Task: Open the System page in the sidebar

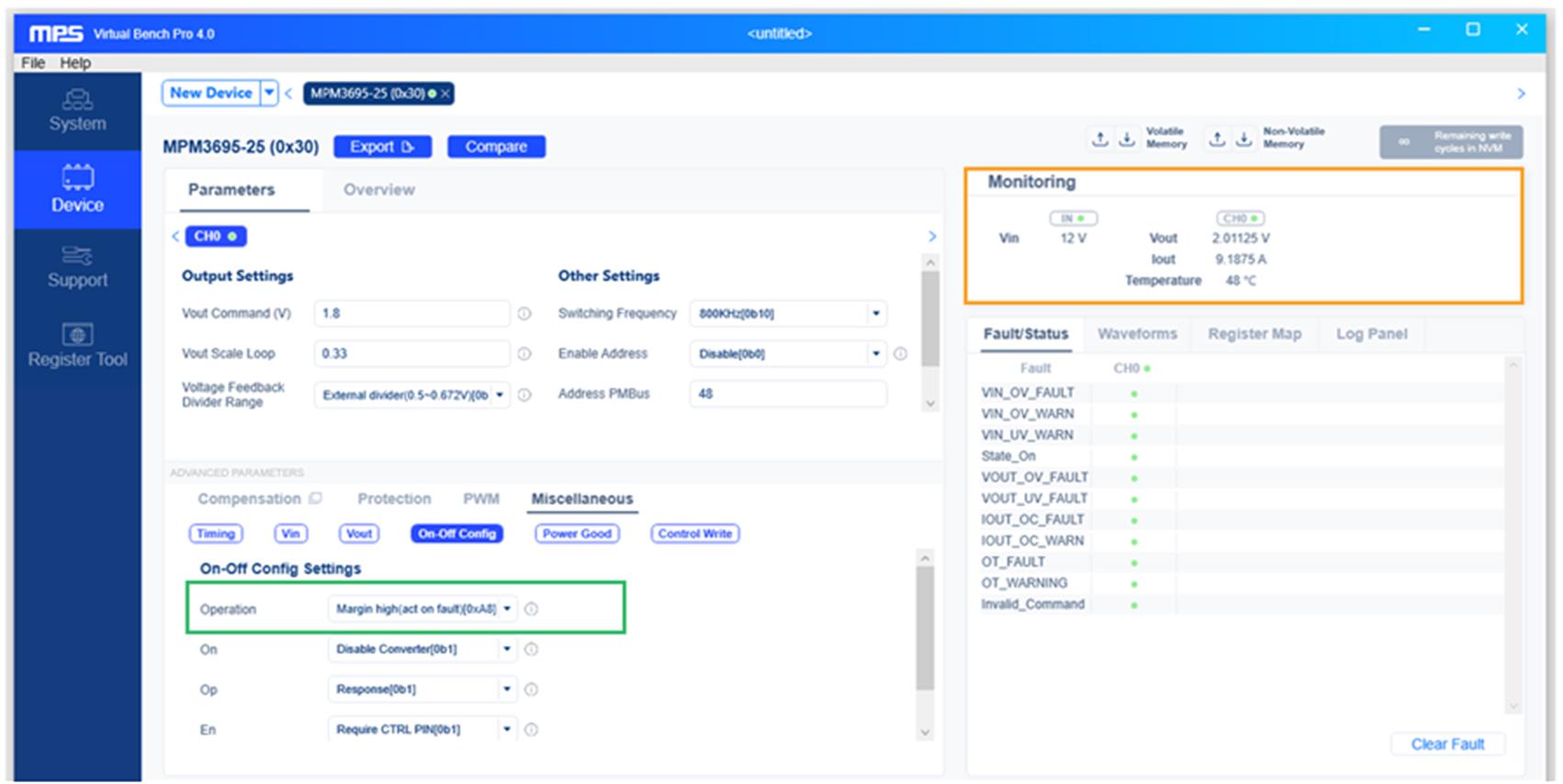Action: 77,110
